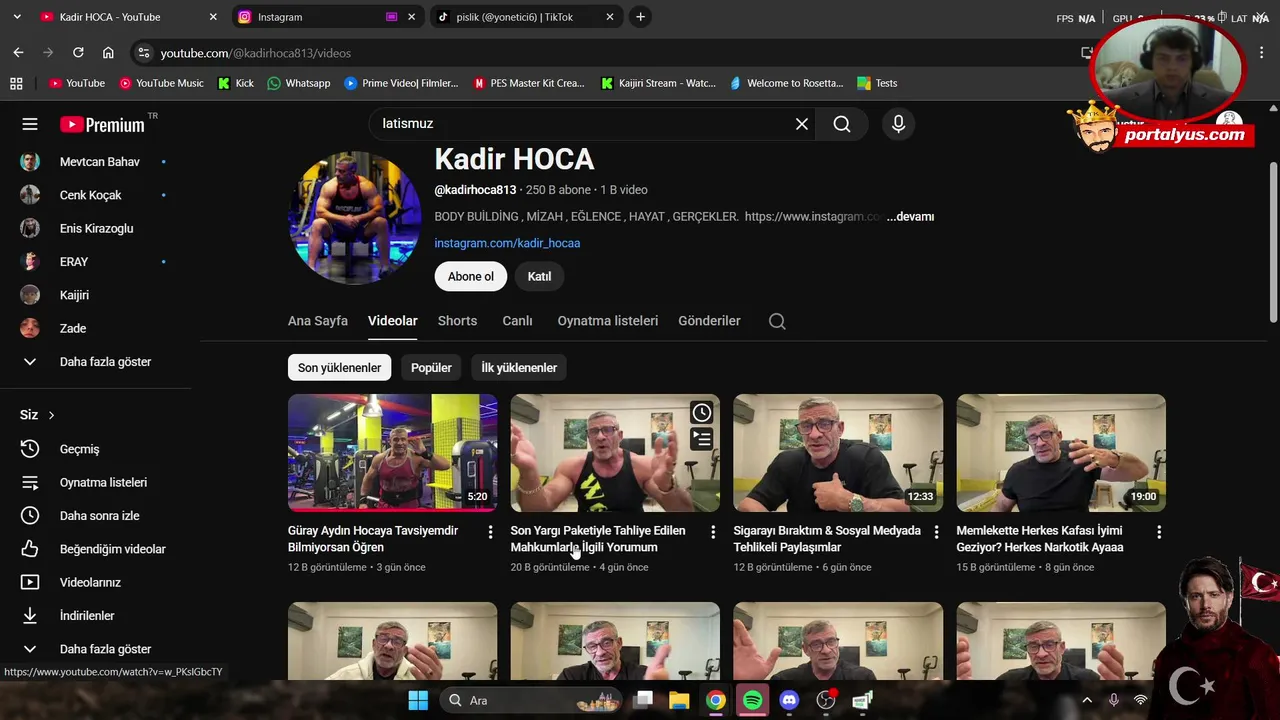The image size is (1280, 720).
Task: Switch to Videolar channel tab
Action: 392,321
